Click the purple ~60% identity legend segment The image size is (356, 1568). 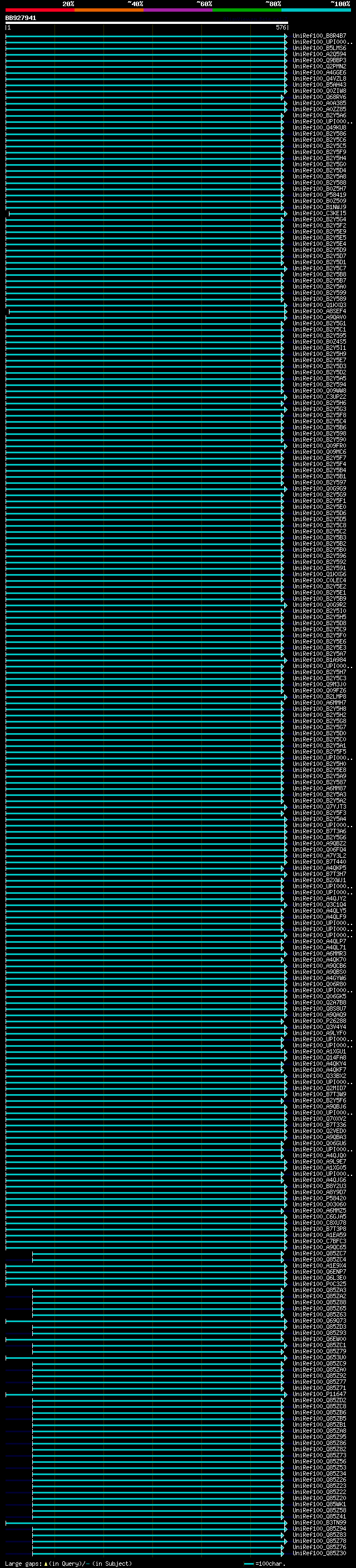click(179, 11)
